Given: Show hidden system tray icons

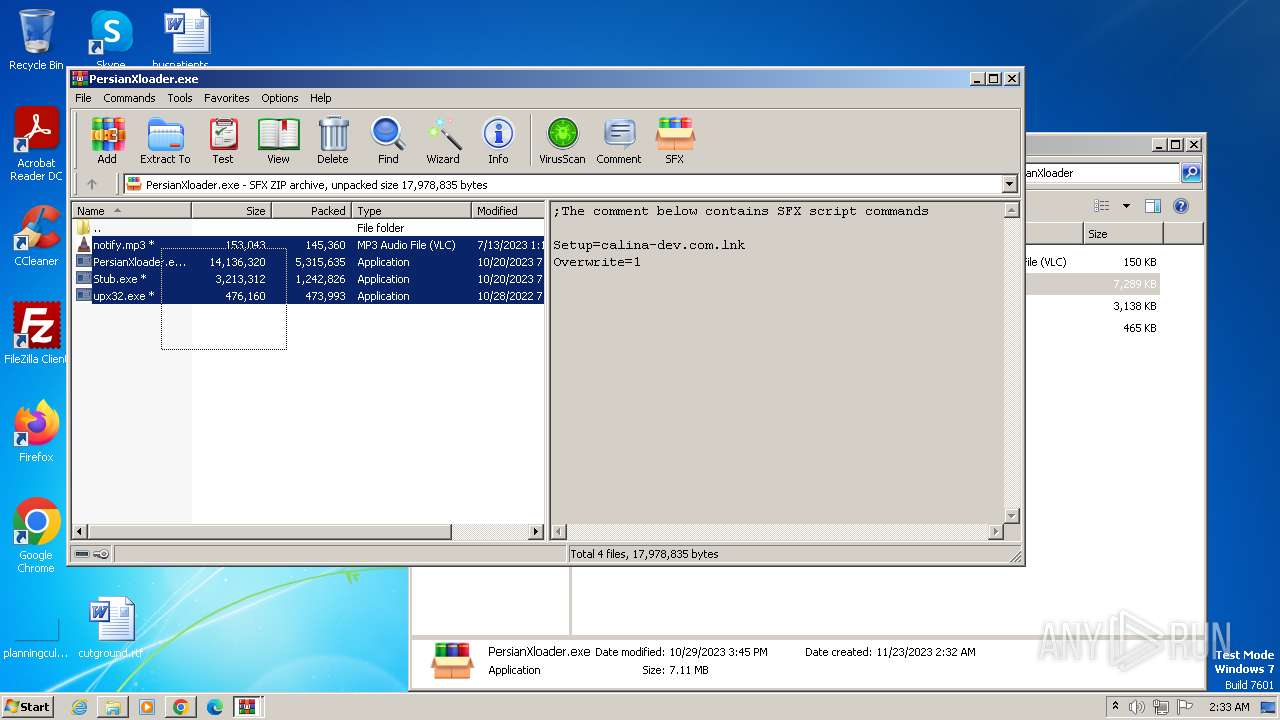Looking at the screenshot, I should (x=1115, y=706).
